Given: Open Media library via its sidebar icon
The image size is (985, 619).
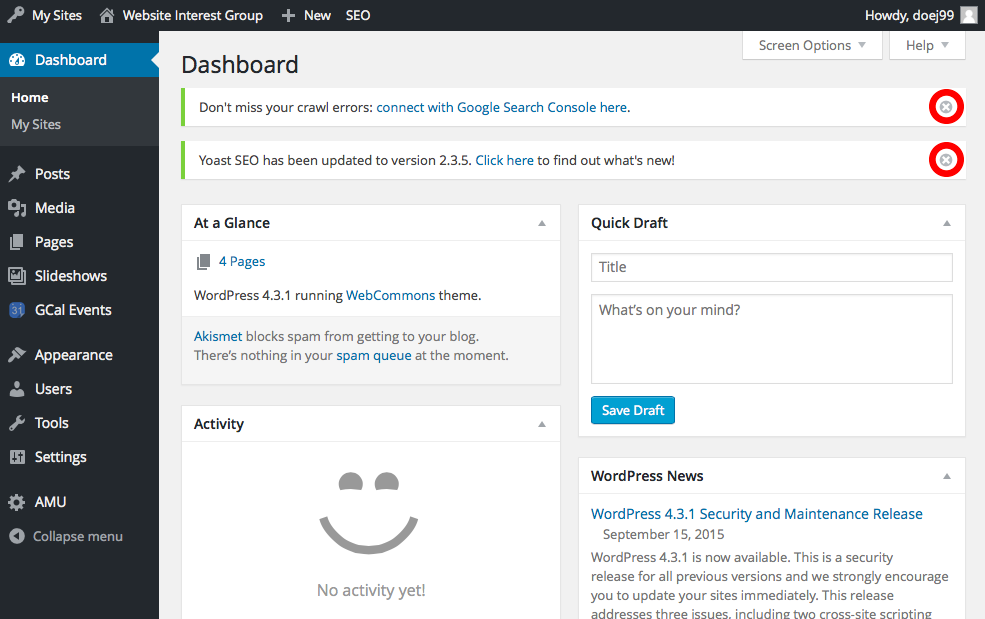Looking at the screenshot, I should tap(17, 208).
